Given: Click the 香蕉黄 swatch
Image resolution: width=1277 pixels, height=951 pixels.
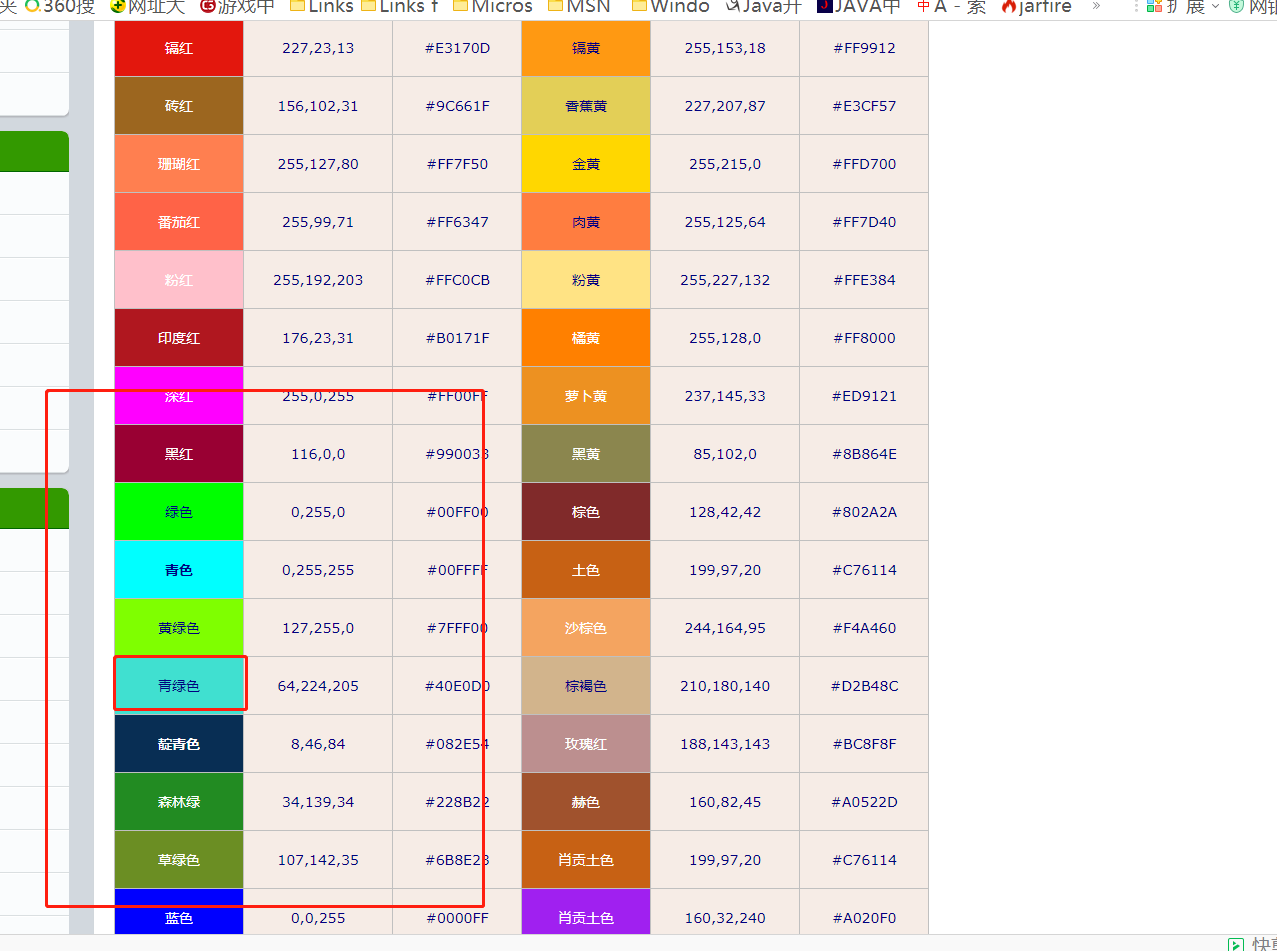Looking at the screenshot, I should [586, 106].
